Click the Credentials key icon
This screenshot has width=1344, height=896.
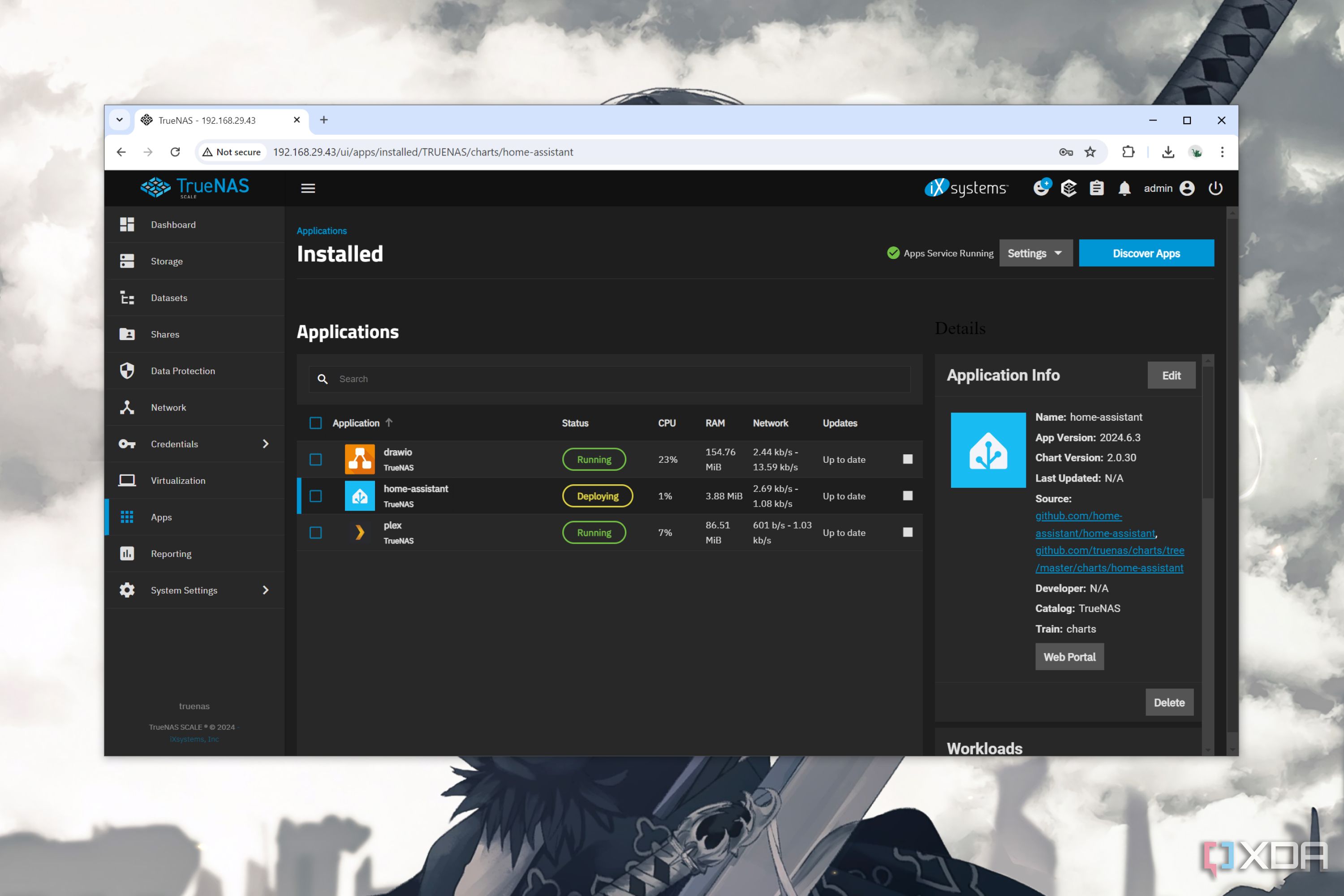tap(127, 444)
